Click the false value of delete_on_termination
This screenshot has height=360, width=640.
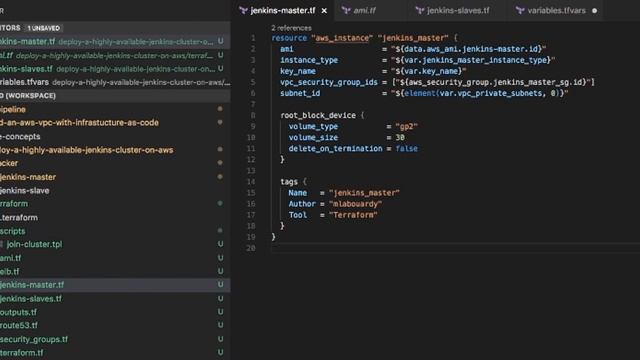coord(407,149)
